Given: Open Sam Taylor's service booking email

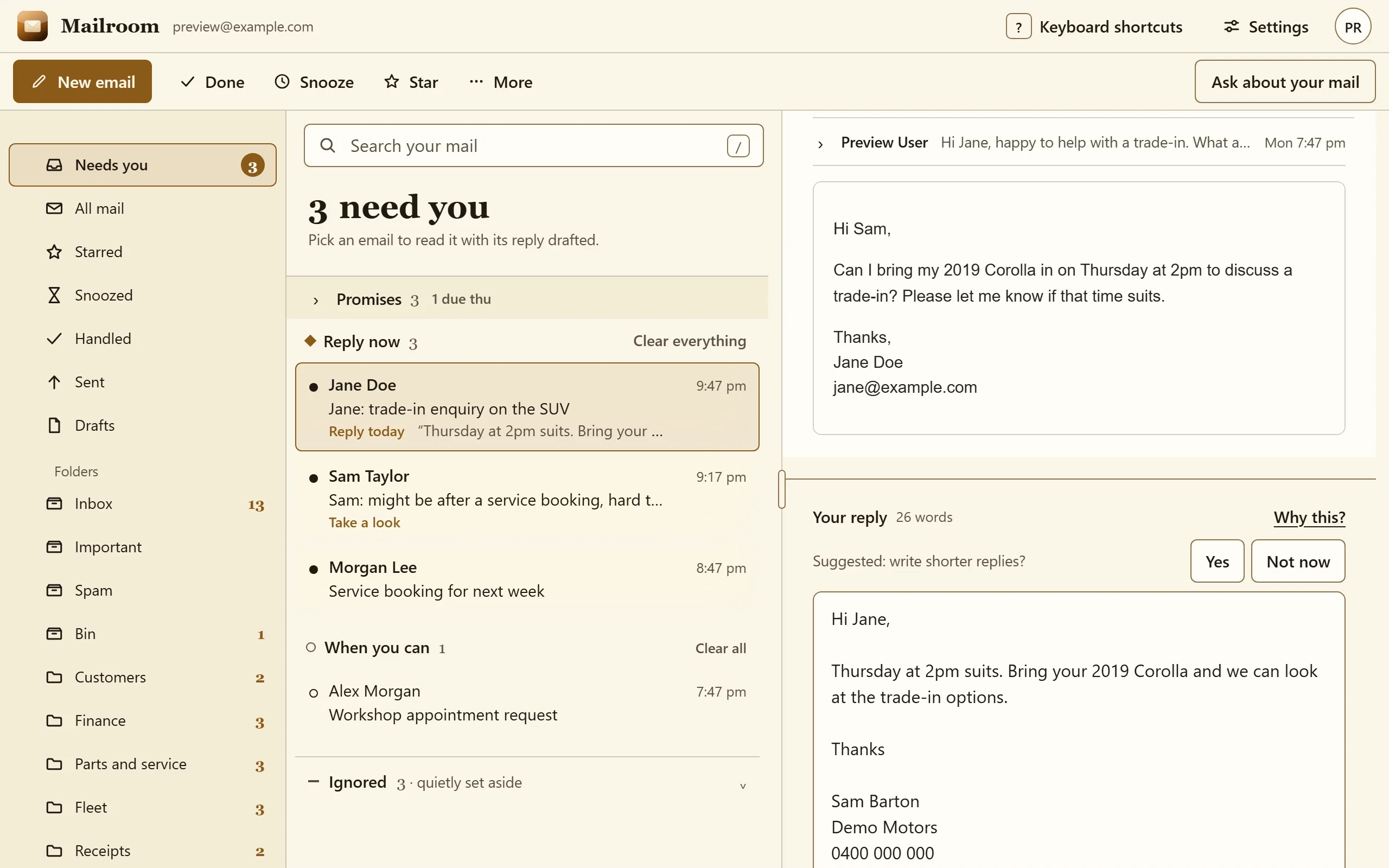Looking at the screenshot, I should click(x=527, y=499).
